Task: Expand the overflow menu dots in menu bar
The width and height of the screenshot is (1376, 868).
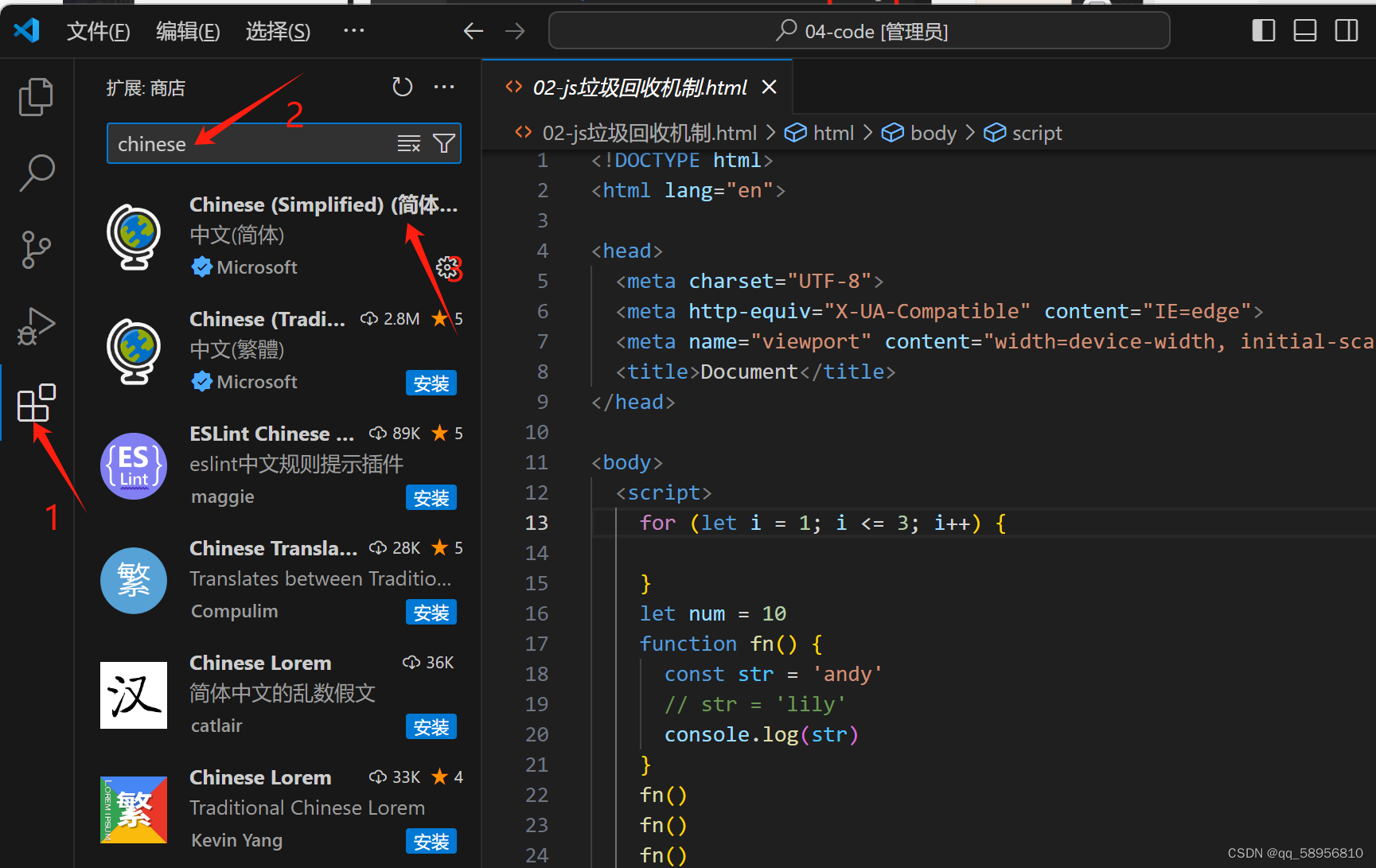Action: (x=353, y=31)
